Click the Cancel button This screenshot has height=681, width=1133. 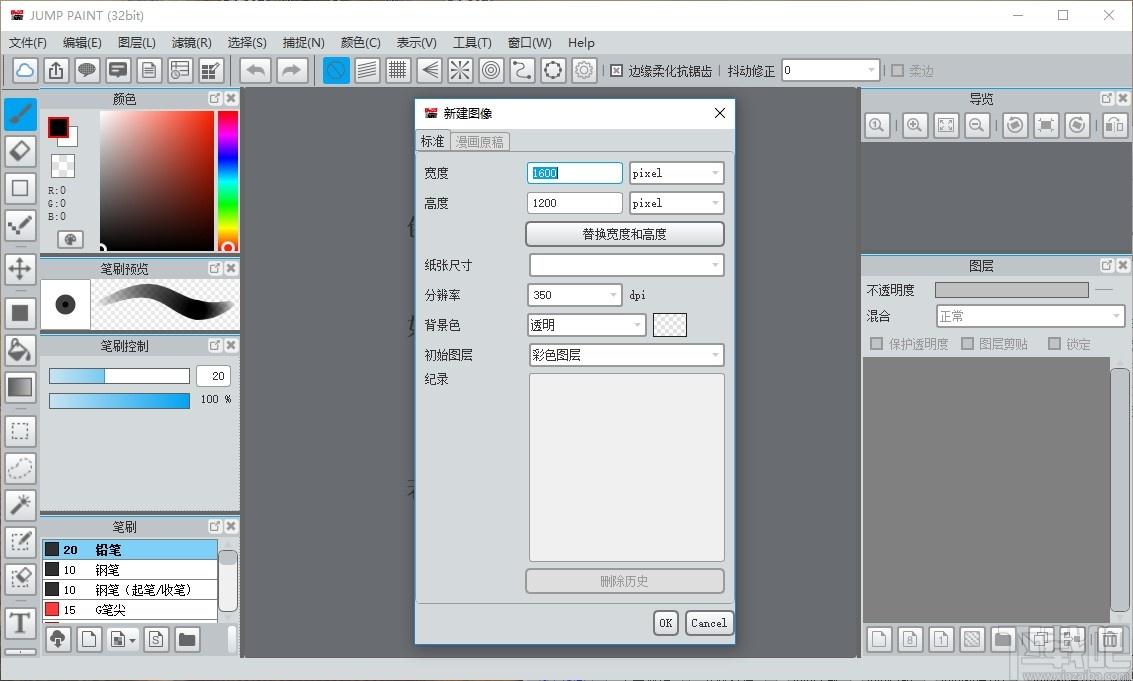point(708,623)
